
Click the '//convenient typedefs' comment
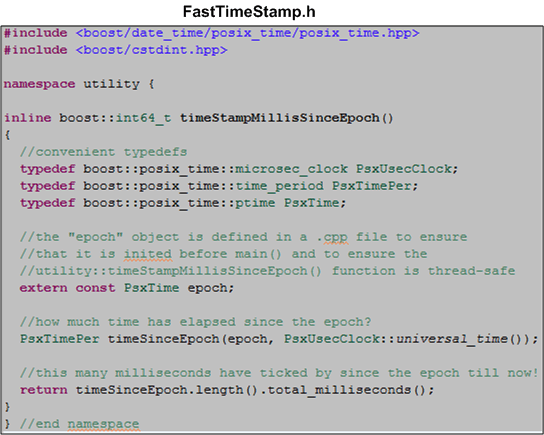(x=103, y=152)
